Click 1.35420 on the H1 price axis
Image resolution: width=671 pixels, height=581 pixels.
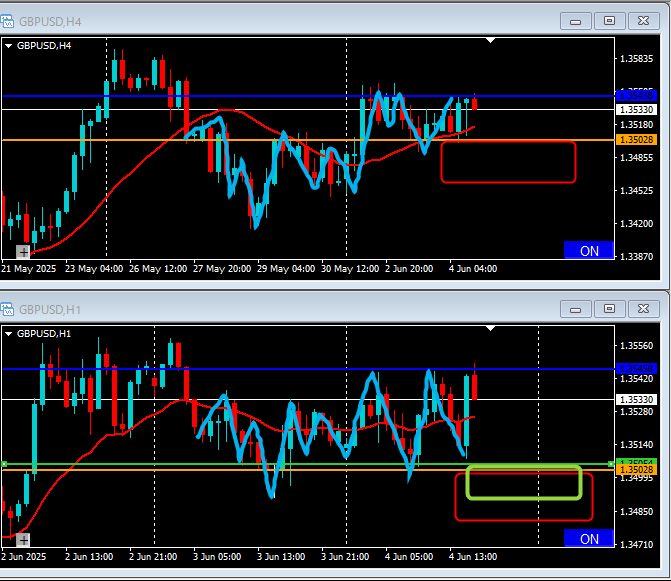pos(636,379)
